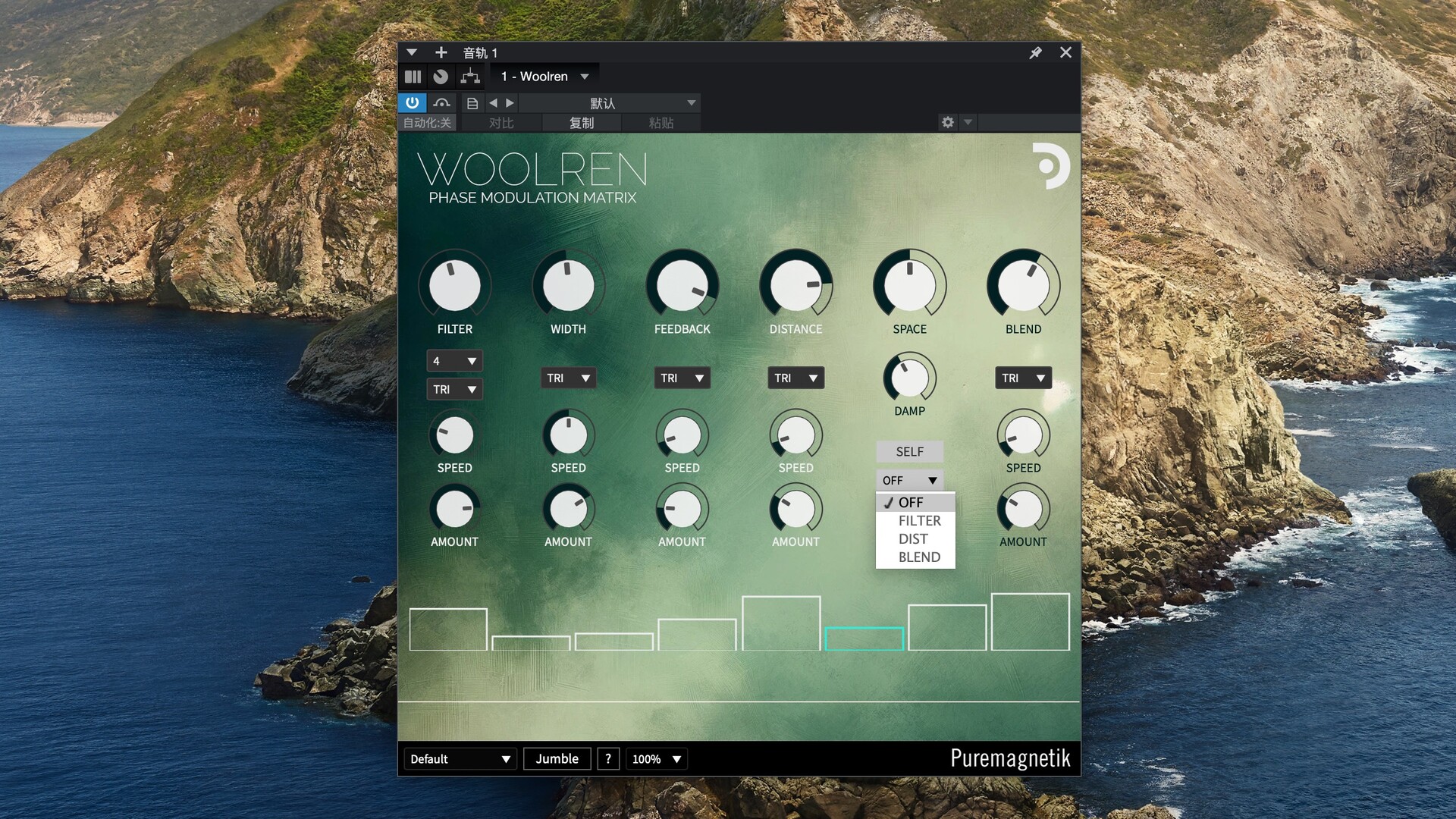
Task: Toggle the SELF button
Action: (x=909, y=451)
